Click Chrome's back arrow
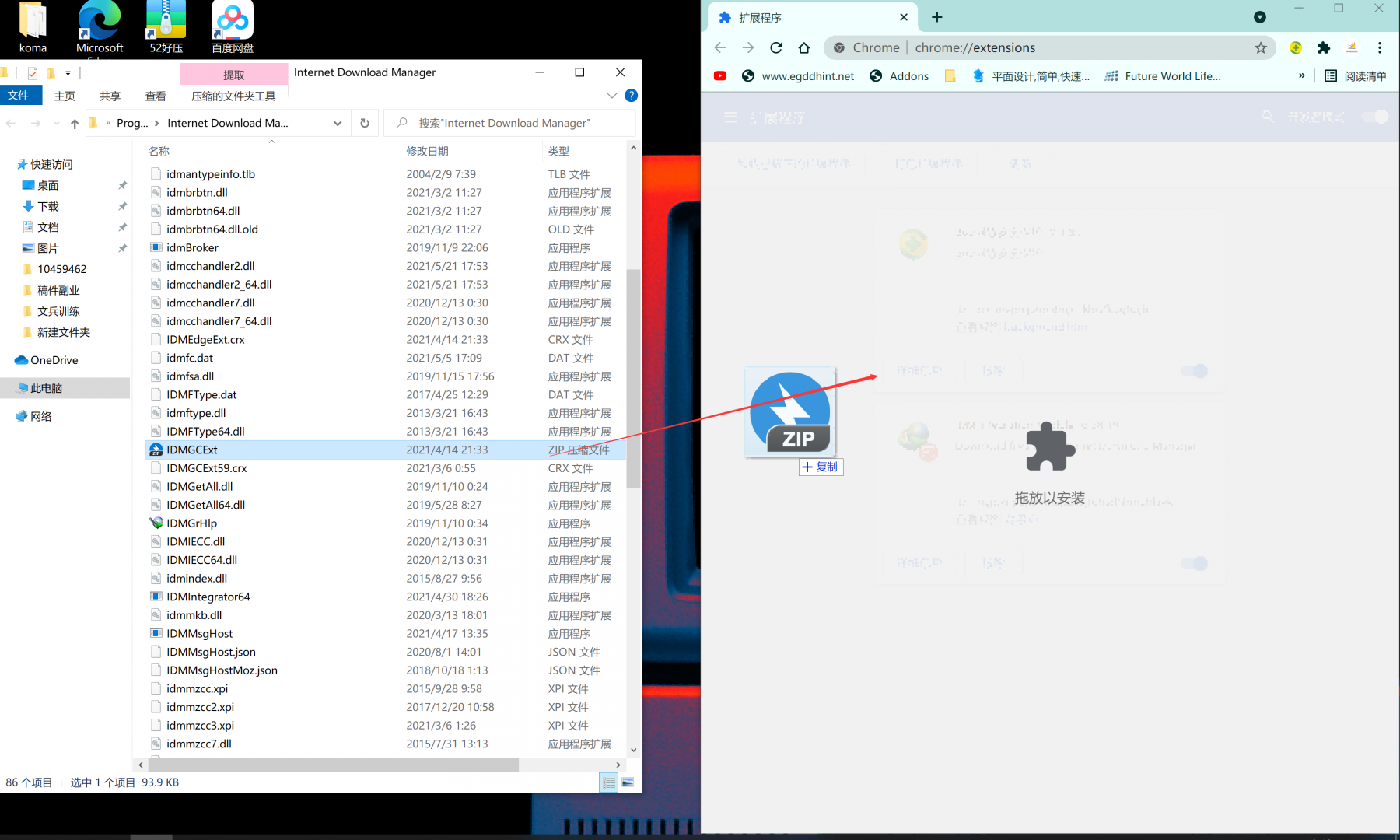This screenshot has width=1400, height=840. tap(720, 47)
